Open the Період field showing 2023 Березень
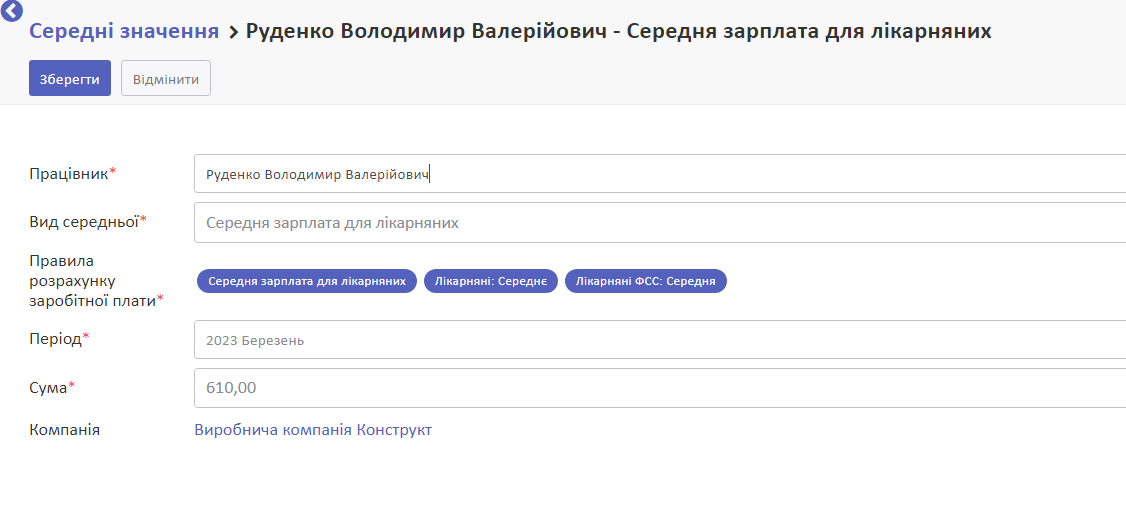 (660, 340)
